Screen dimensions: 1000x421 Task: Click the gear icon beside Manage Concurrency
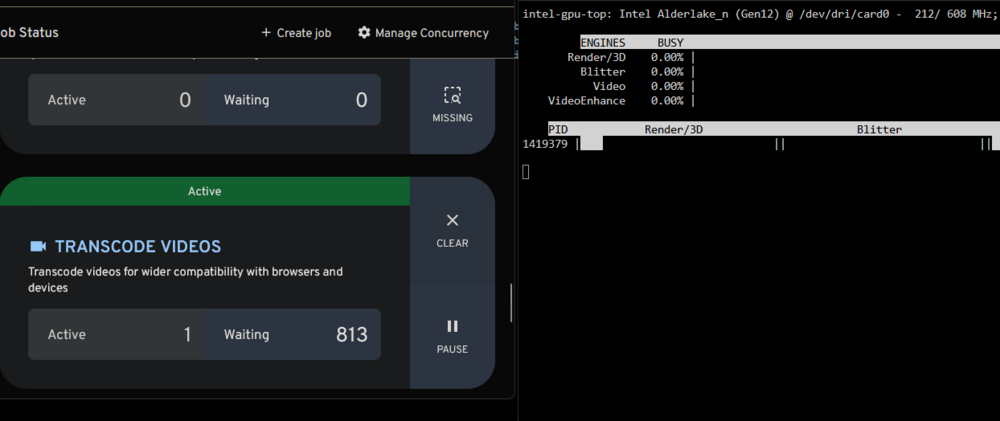coord(364,33)
